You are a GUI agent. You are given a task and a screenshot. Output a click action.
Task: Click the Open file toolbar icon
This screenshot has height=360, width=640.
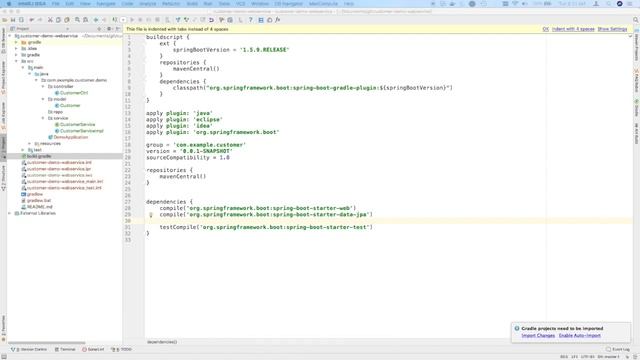tap(5, 20)
